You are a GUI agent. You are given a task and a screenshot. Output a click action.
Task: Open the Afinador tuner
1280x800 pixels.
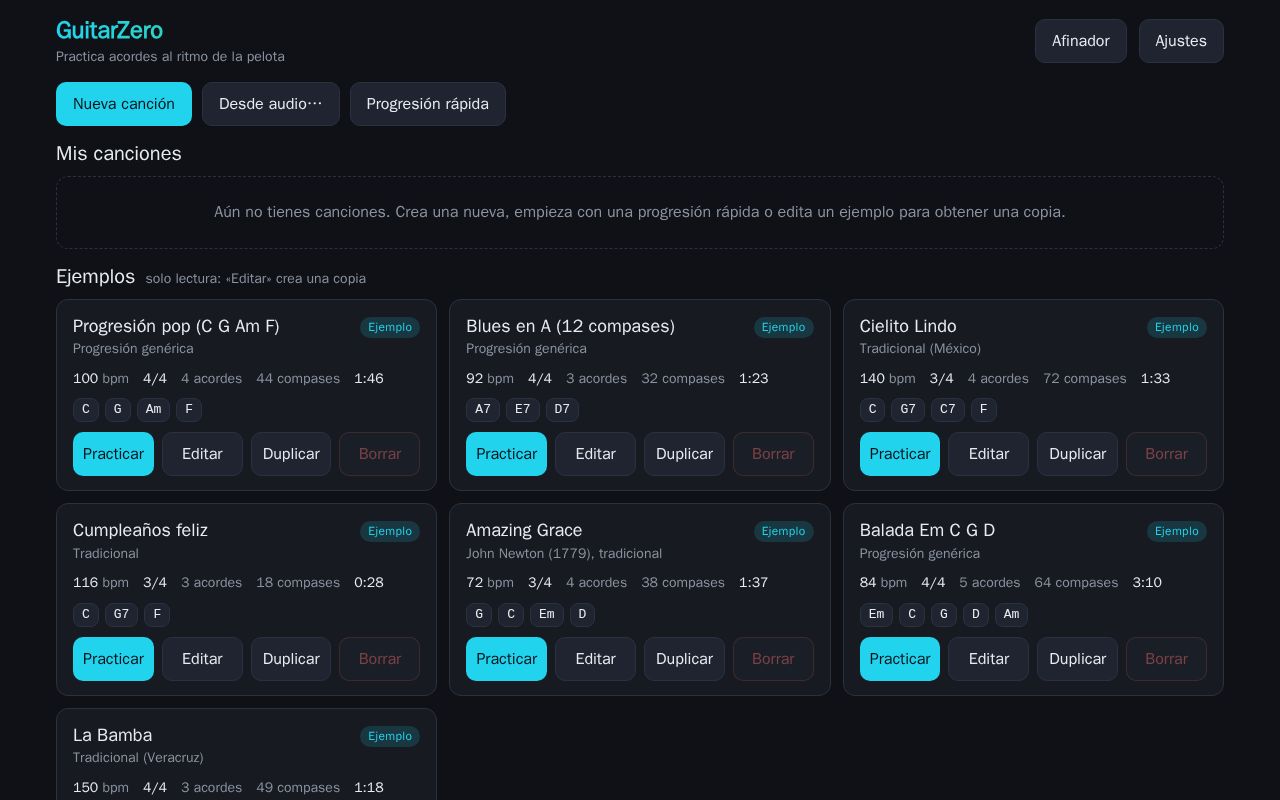point(1080,41)
